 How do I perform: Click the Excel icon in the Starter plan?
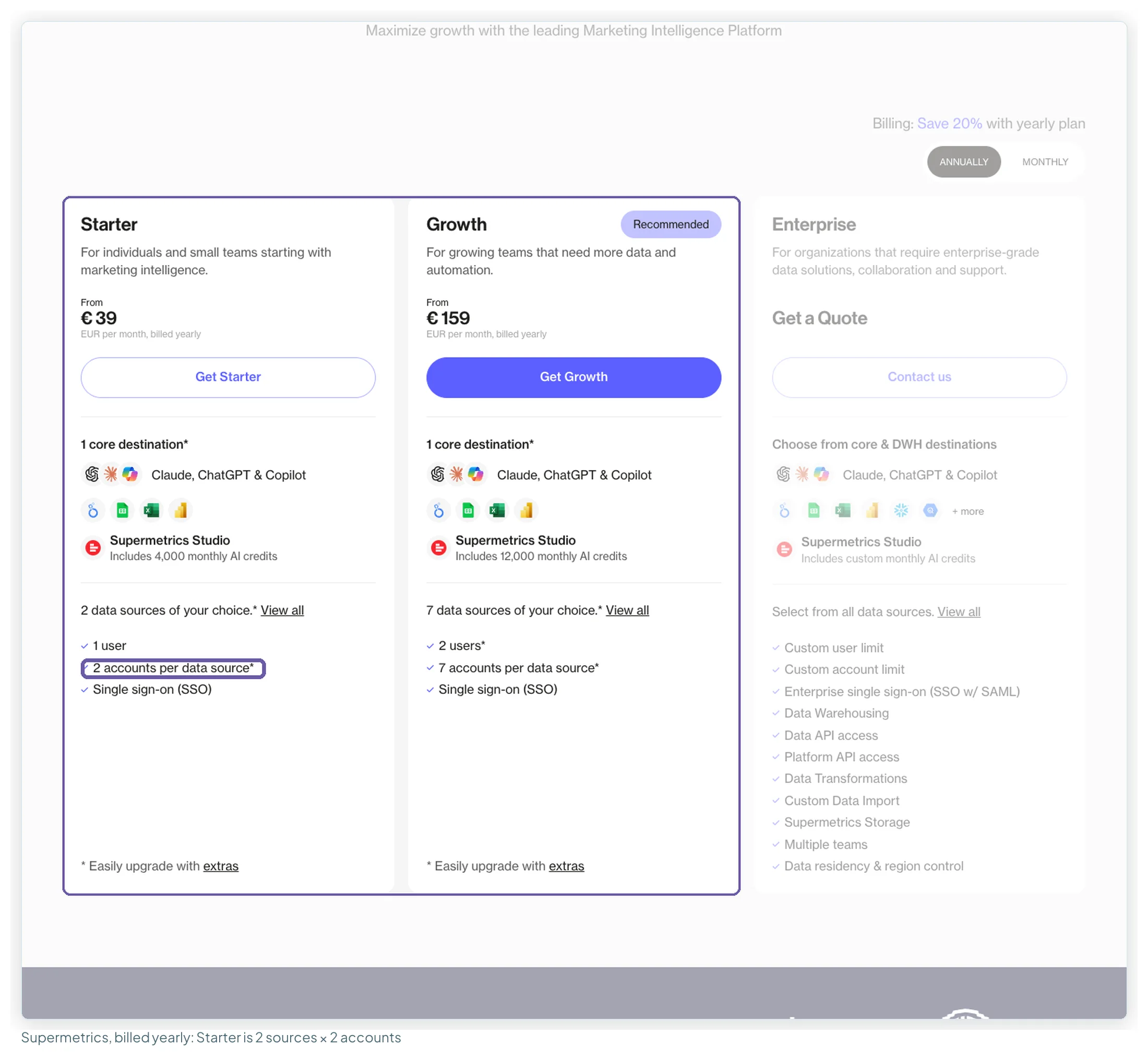tap(152, 511)
